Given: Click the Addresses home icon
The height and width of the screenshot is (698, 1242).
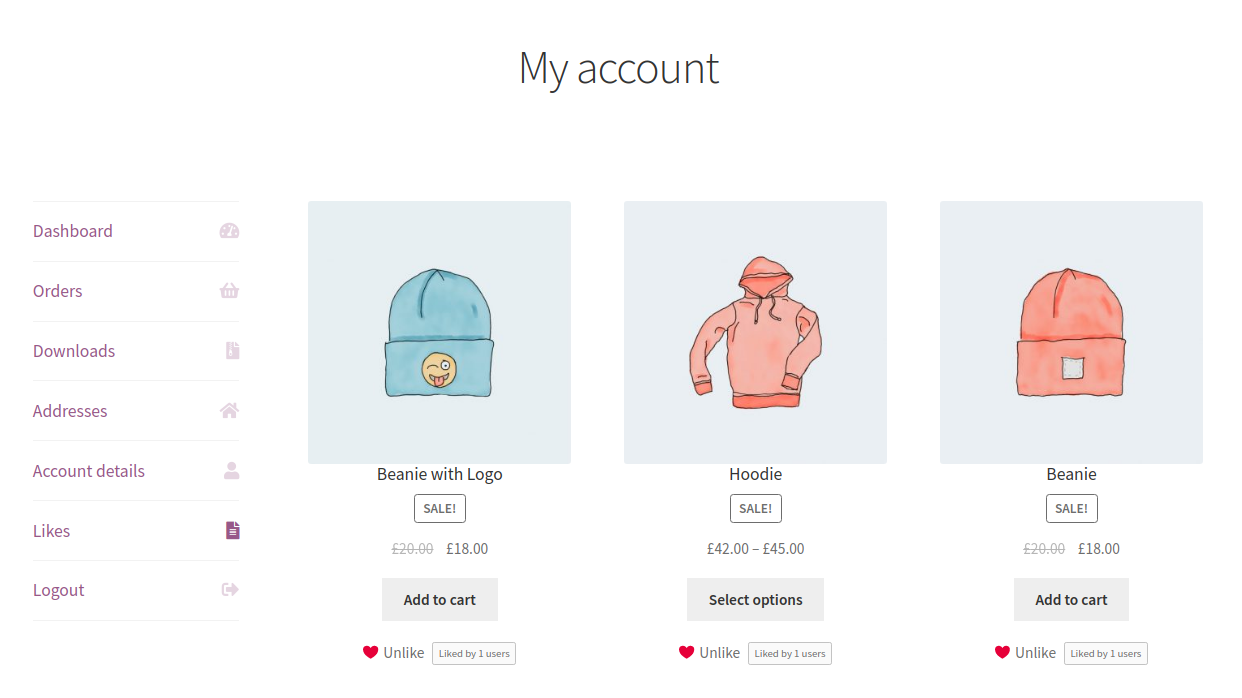Looking at the screenshot, I should (x=229, y=410).
